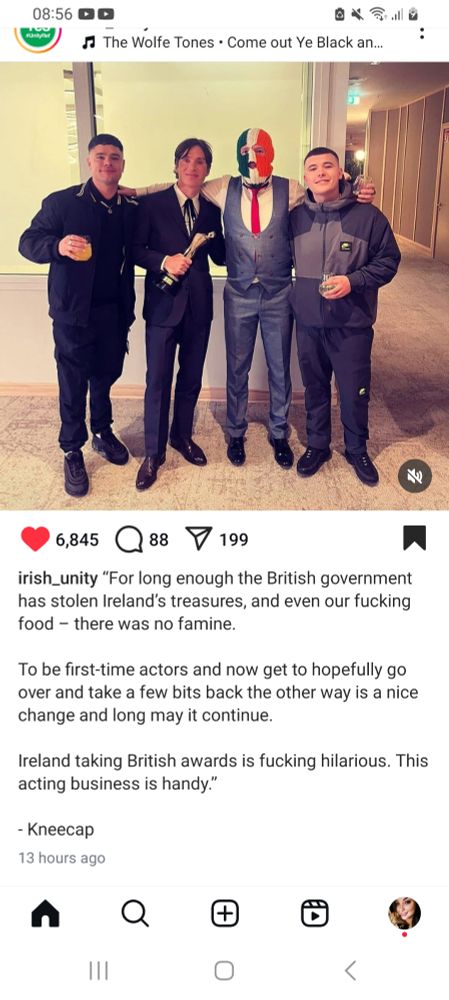Tap the 88 comments count

(159, 540)
